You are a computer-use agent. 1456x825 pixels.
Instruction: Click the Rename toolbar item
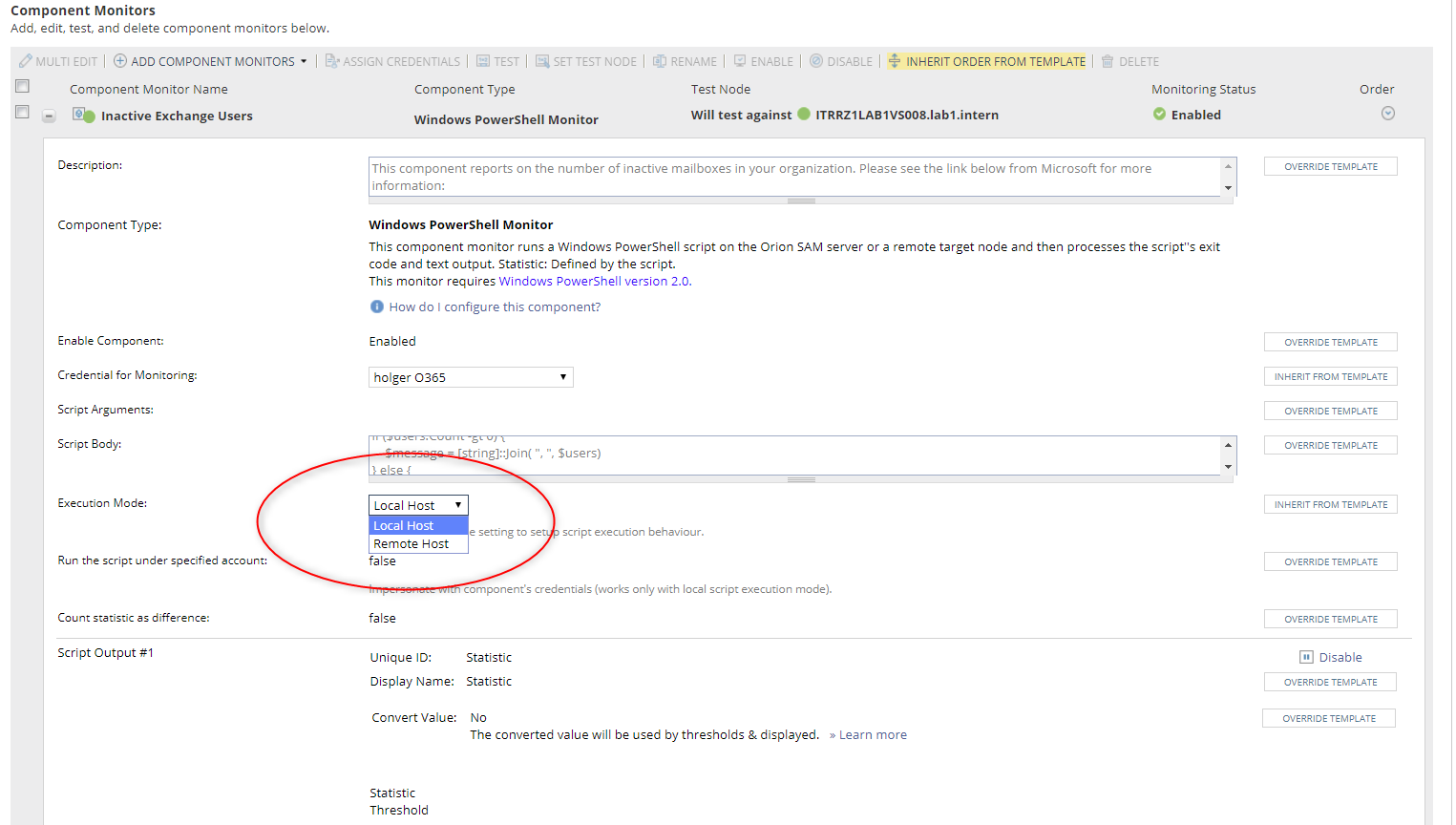(x=685, y=61)
